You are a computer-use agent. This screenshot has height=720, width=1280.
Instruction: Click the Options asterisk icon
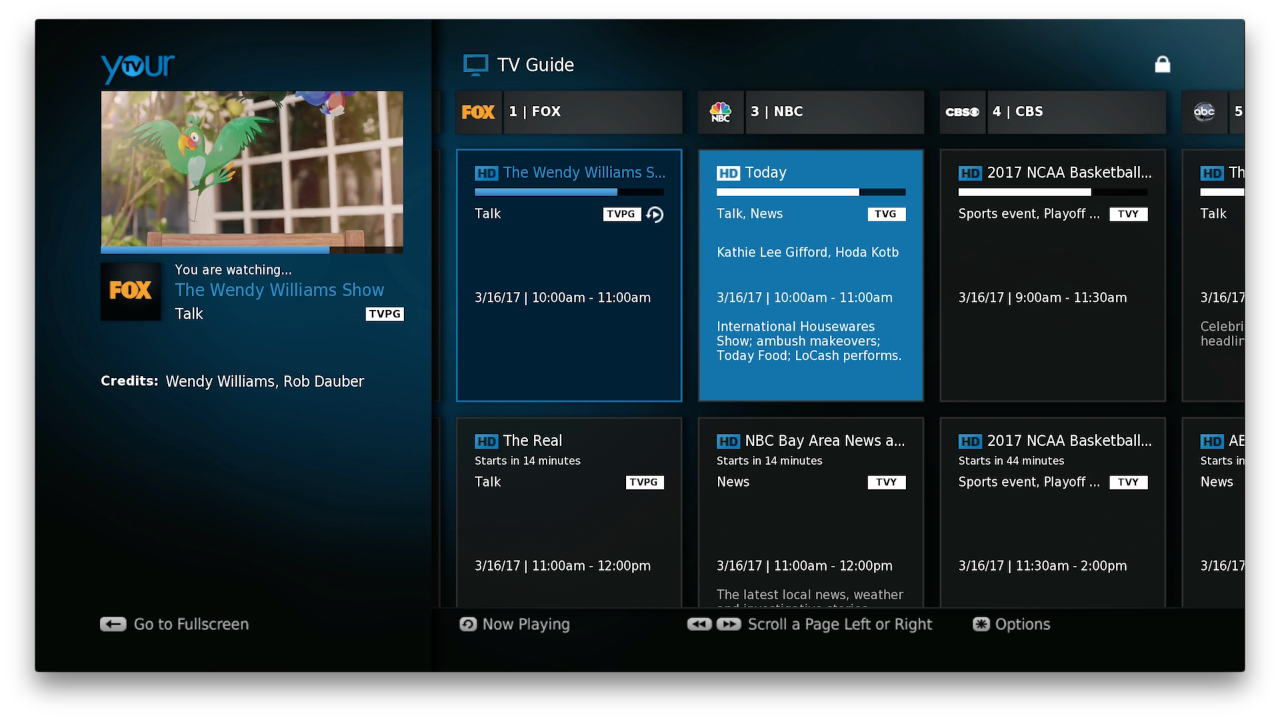tap(983, 623)
